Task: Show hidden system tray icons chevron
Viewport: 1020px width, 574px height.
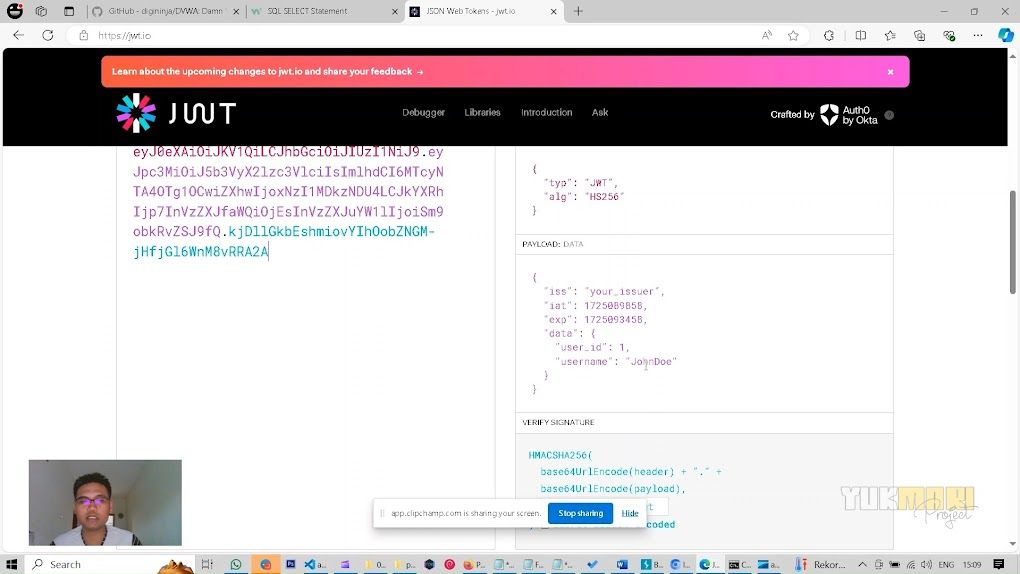Action: pyautogui.click(x=862, y=564)
